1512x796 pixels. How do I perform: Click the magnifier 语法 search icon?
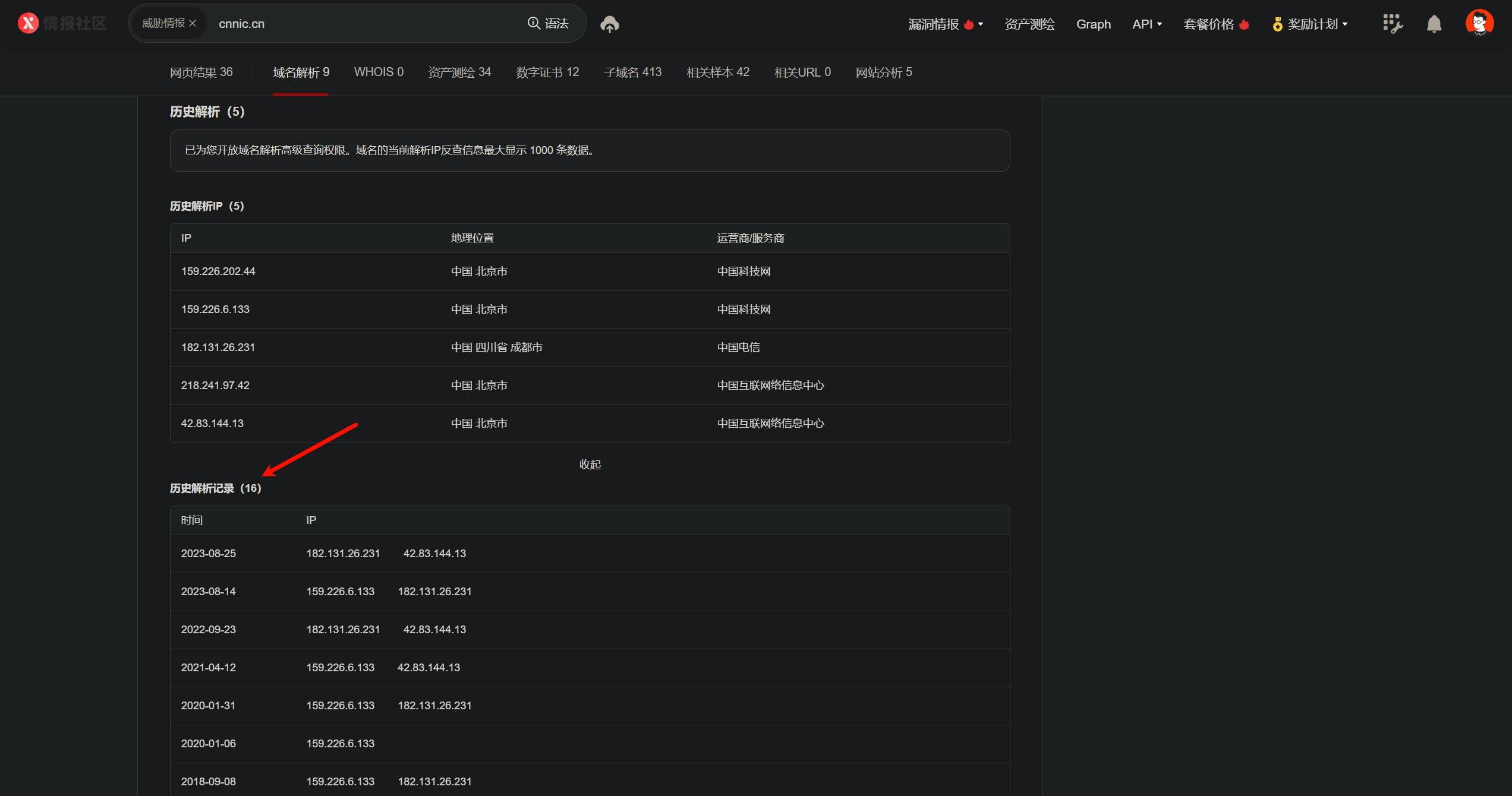point(534,23)
